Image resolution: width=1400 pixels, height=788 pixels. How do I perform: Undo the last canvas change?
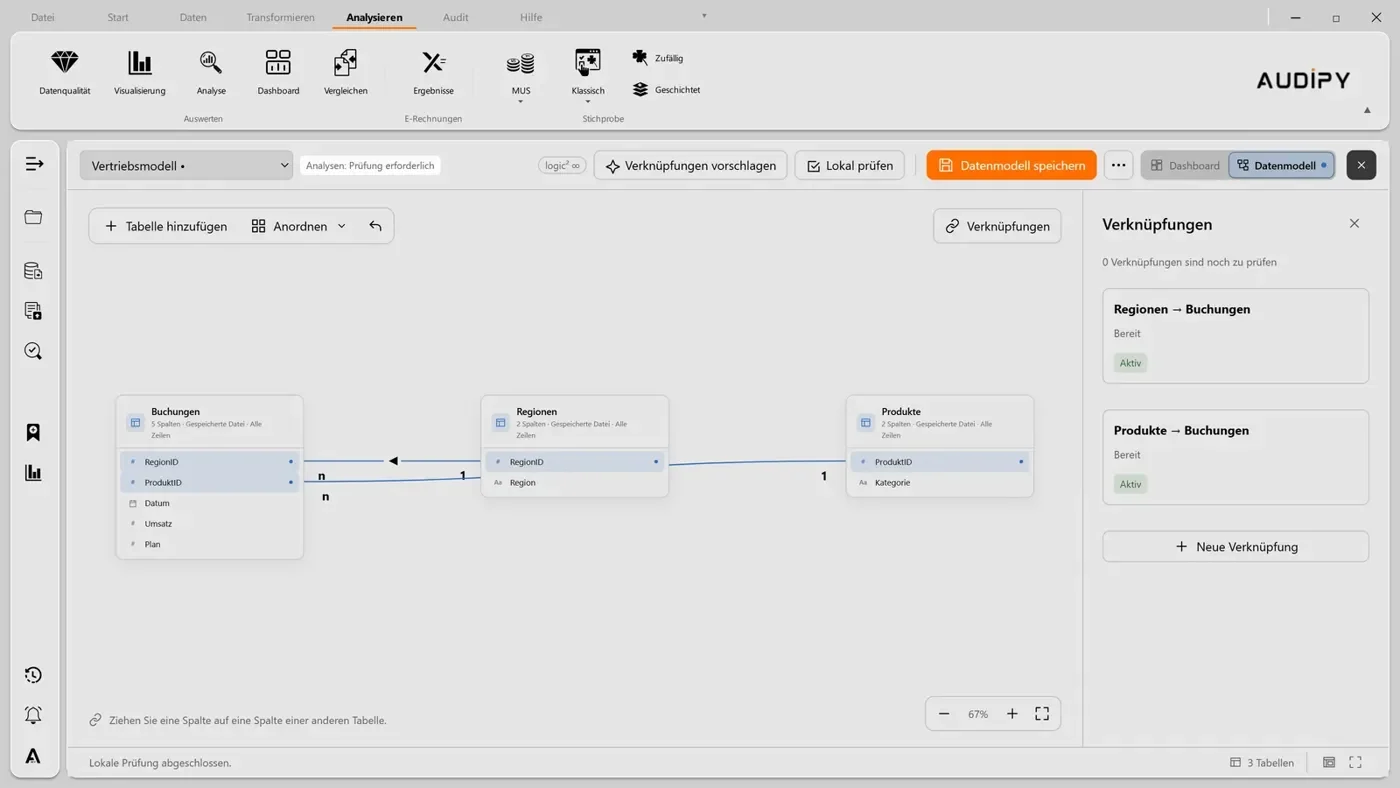coord(375,226)
